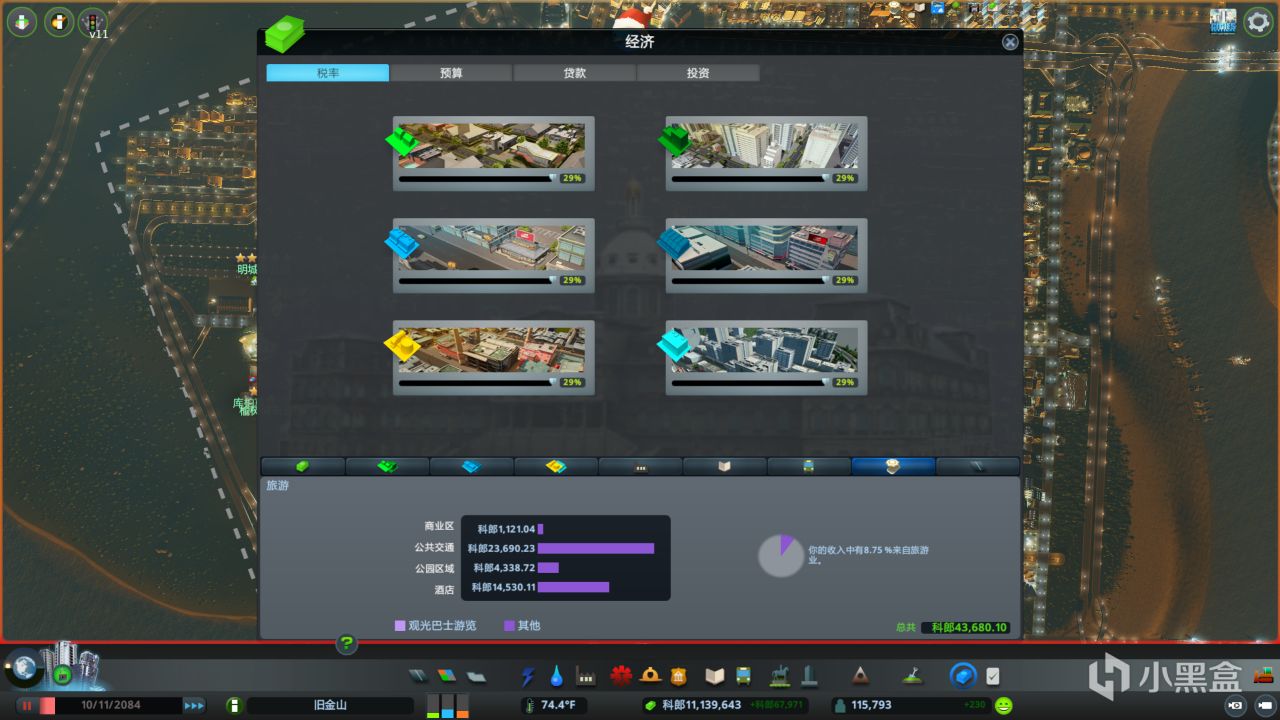Open the city policies checklist
This screenshot has height=720, width=1280.
992,677
